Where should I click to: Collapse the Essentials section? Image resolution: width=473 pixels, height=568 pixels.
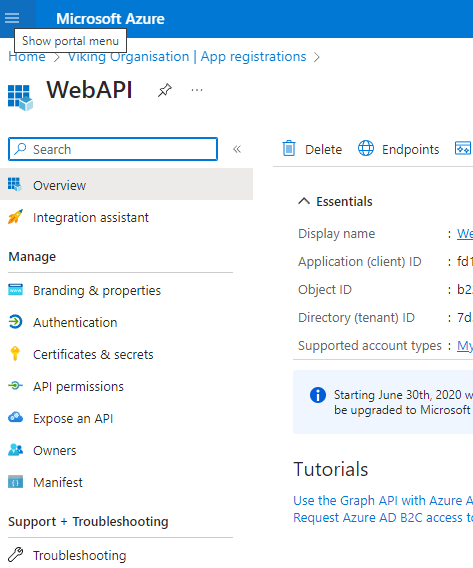[304, 201]
